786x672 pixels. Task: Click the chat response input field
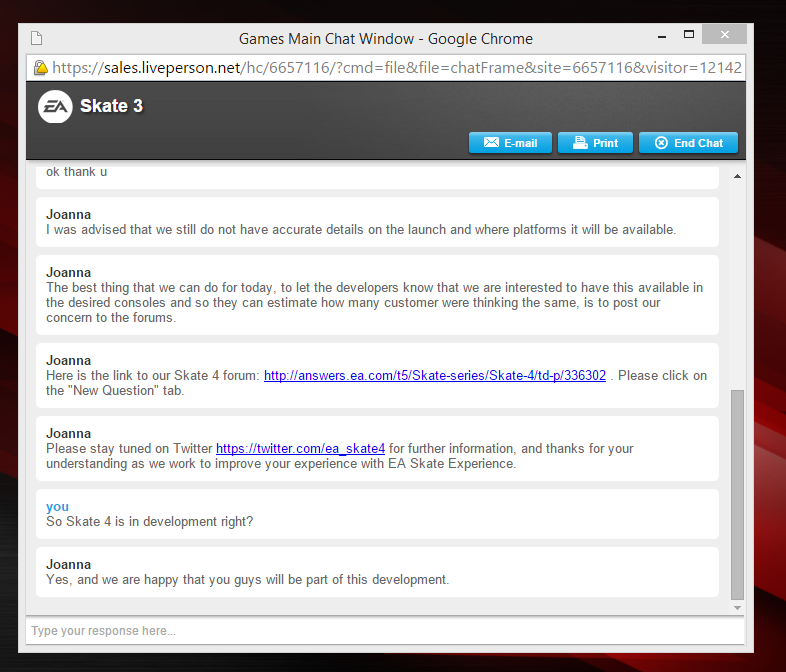point(385,631)
